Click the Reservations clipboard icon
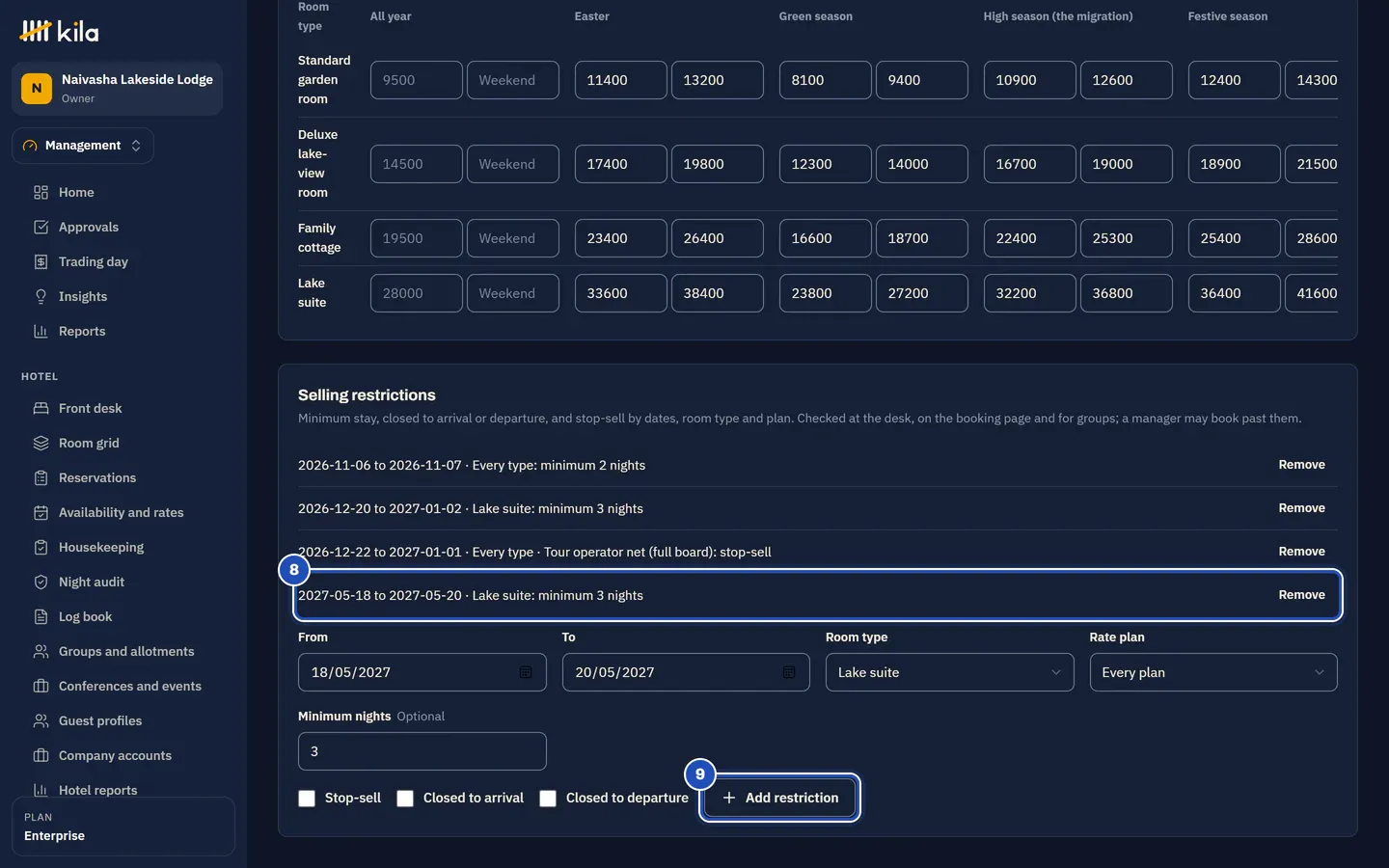Image resolution: width=1389 pixels, height=868 pixels. (41, 477)
